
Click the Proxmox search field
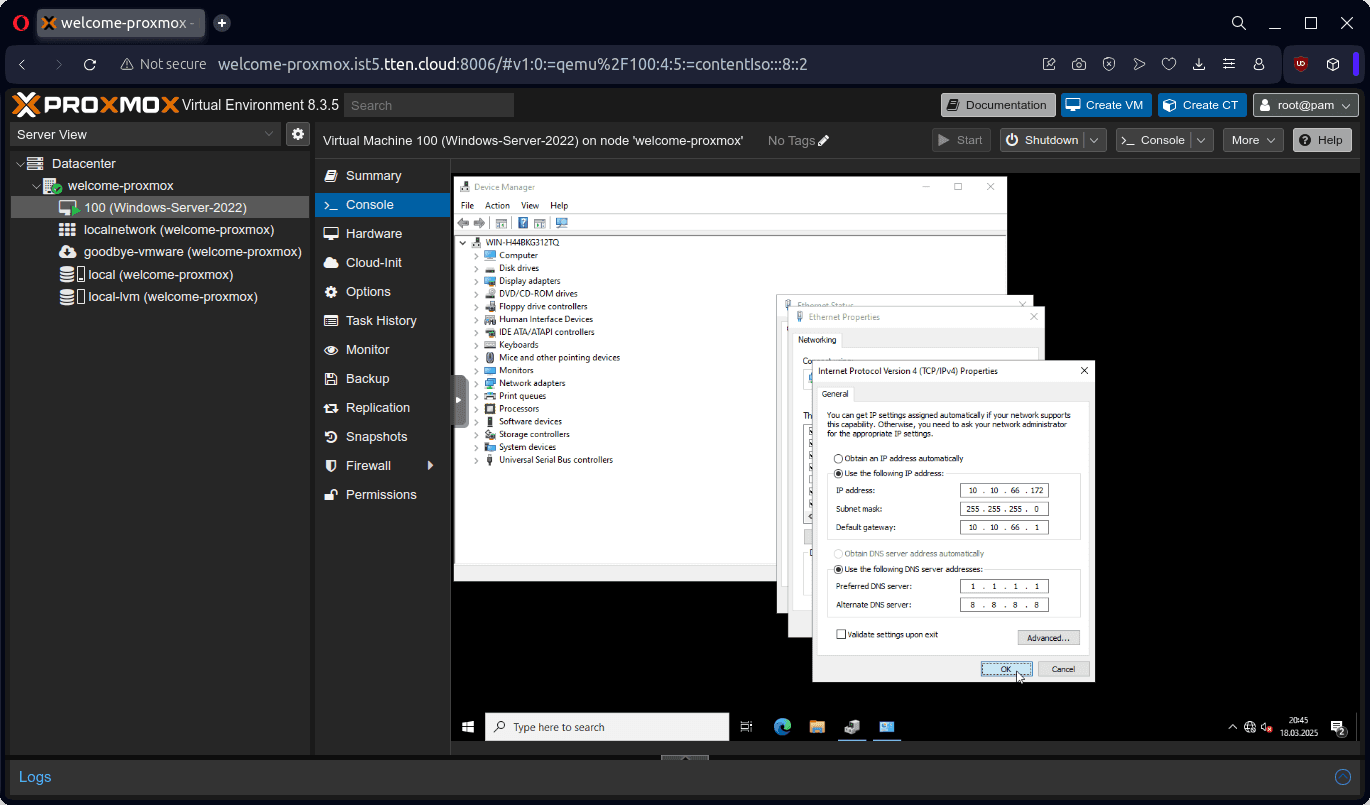[429, 105]
